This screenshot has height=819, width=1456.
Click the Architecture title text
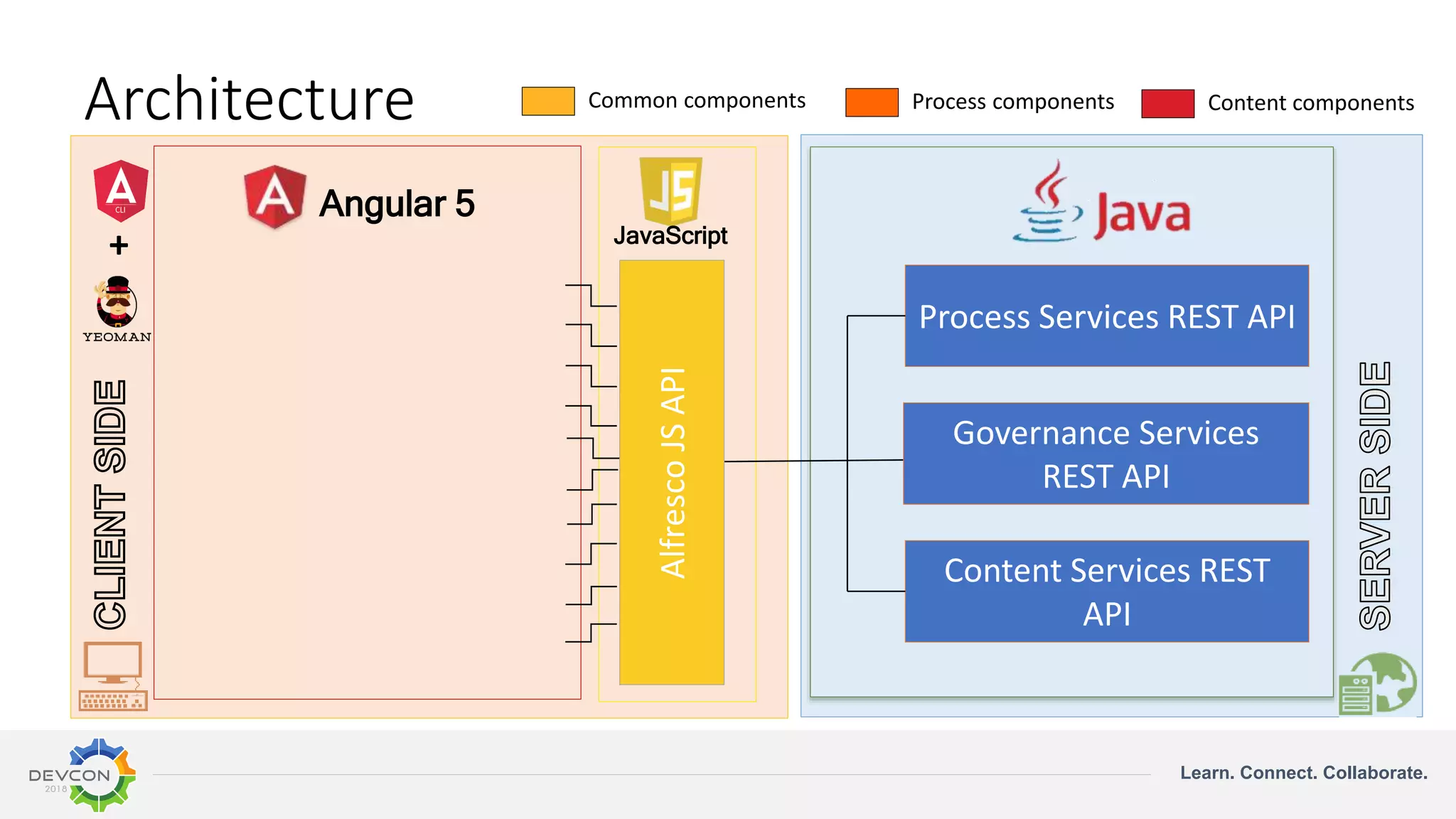click(x=250, y=99)
